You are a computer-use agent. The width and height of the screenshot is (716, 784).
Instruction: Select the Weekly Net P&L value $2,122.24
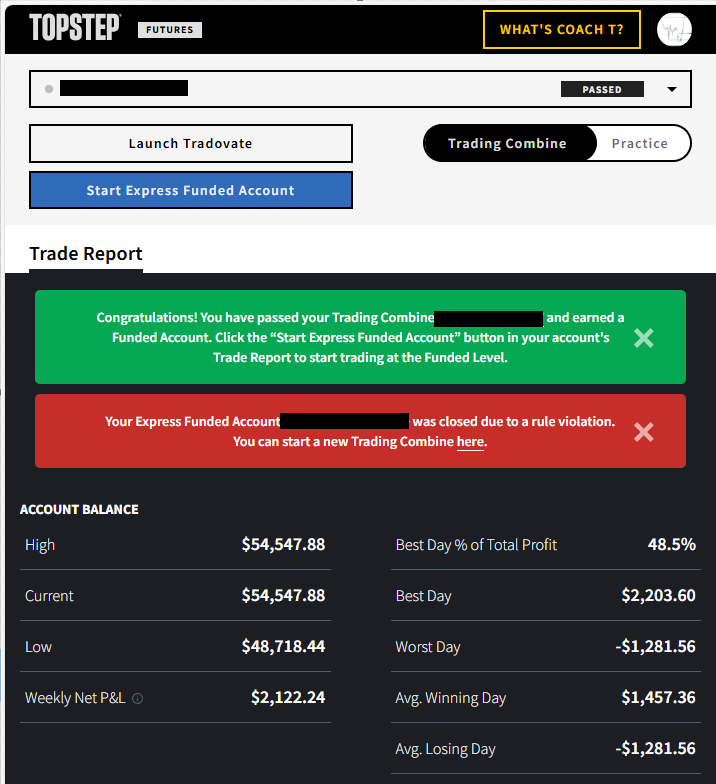point(288,697)
